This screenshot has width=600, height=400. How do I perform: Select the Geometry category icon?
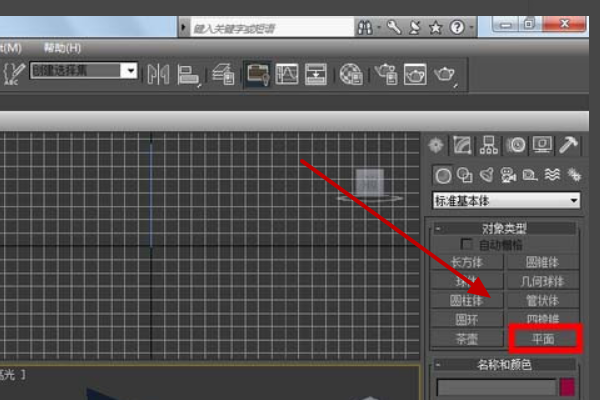click(x=443, y=176)
